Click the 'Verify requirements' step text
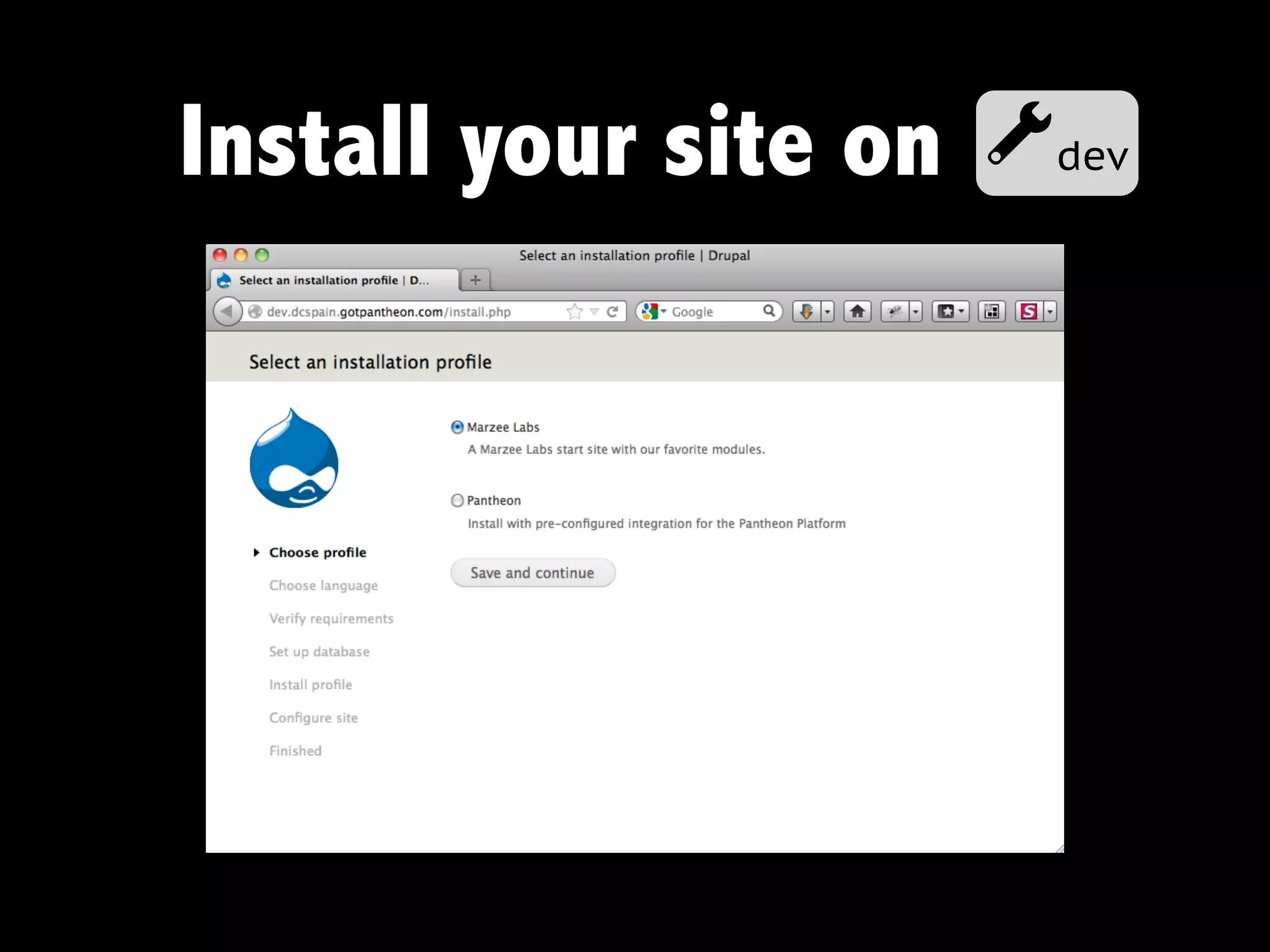This screenshot has width=1270, height=952. (331, 619)
